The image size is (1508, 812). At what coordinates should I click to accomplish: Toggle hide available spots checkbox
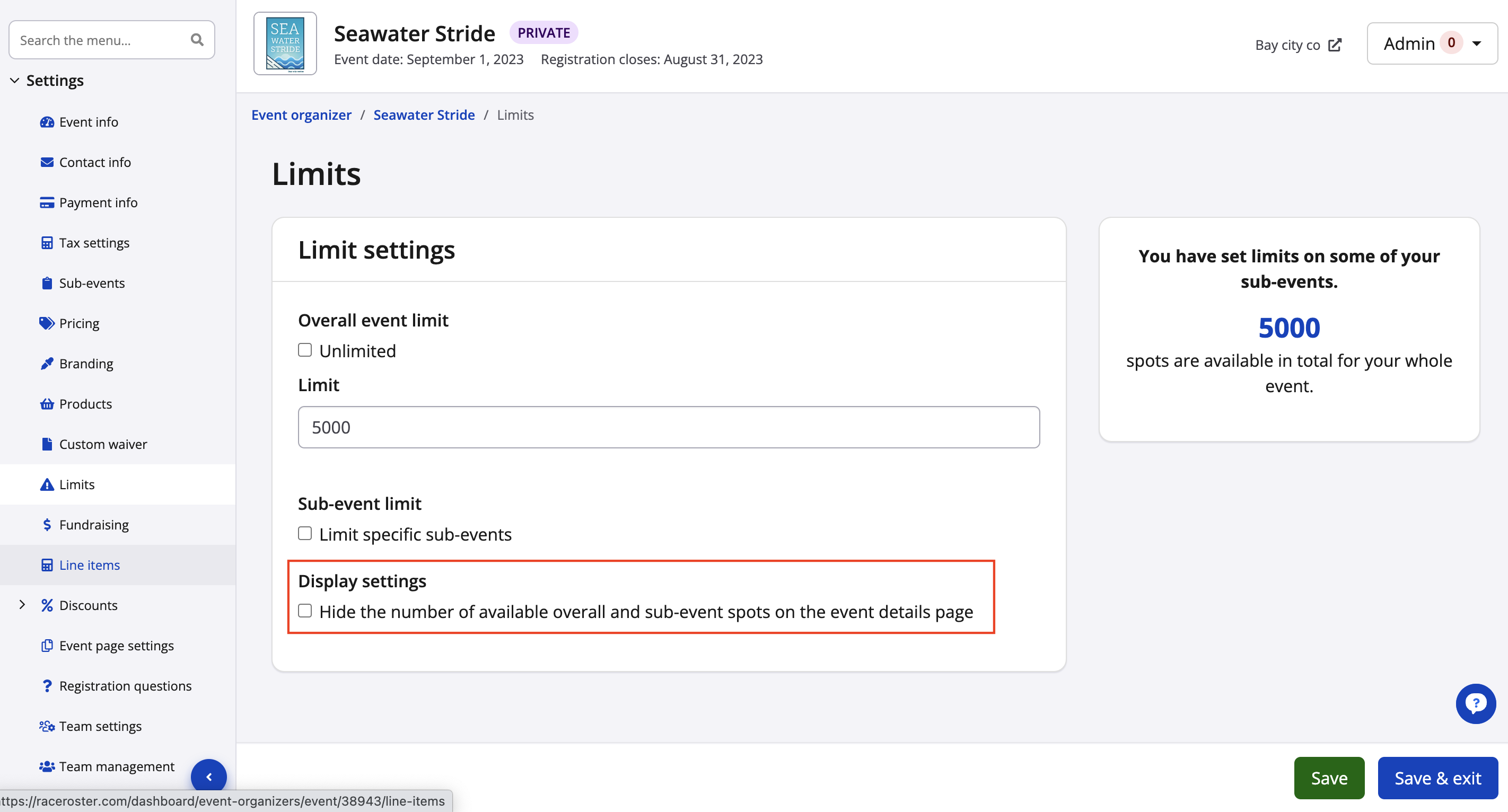(305, 611)
